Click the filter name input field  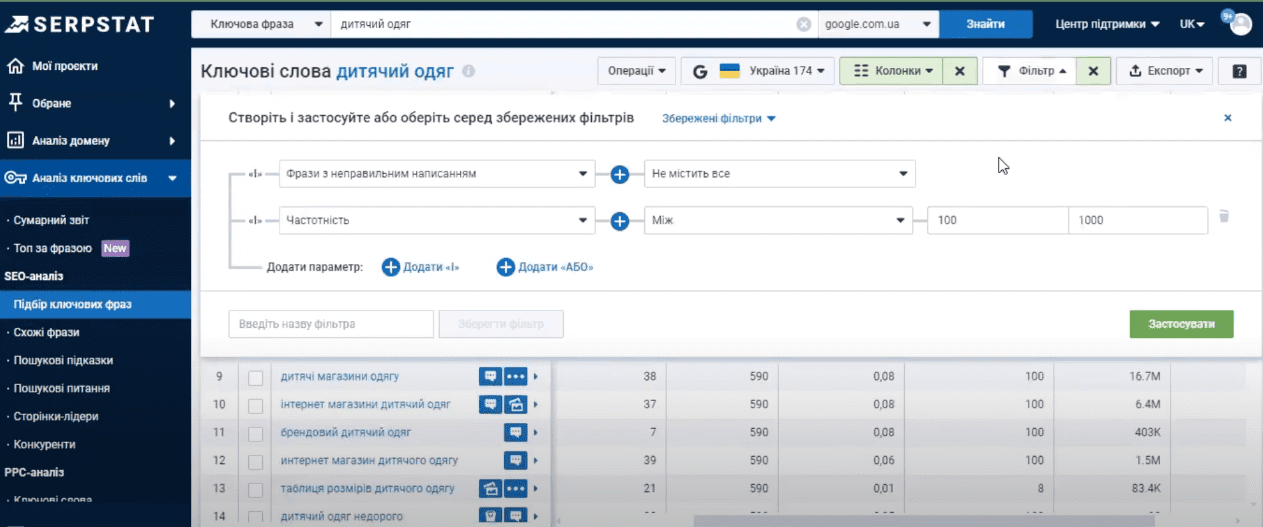[x=331, y=324]
